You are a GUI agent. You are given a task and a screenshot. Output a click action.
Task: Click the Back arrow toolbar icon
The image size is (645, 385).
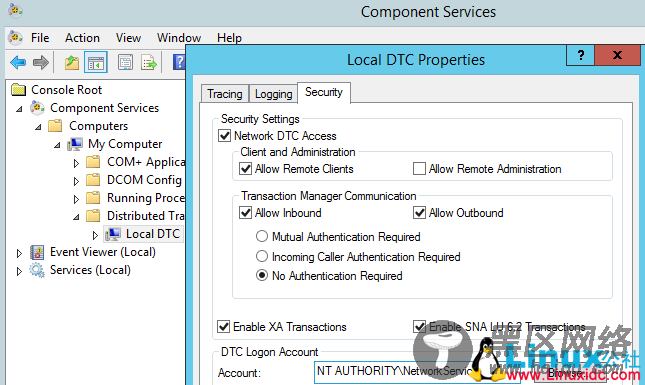tap(18, 63)
